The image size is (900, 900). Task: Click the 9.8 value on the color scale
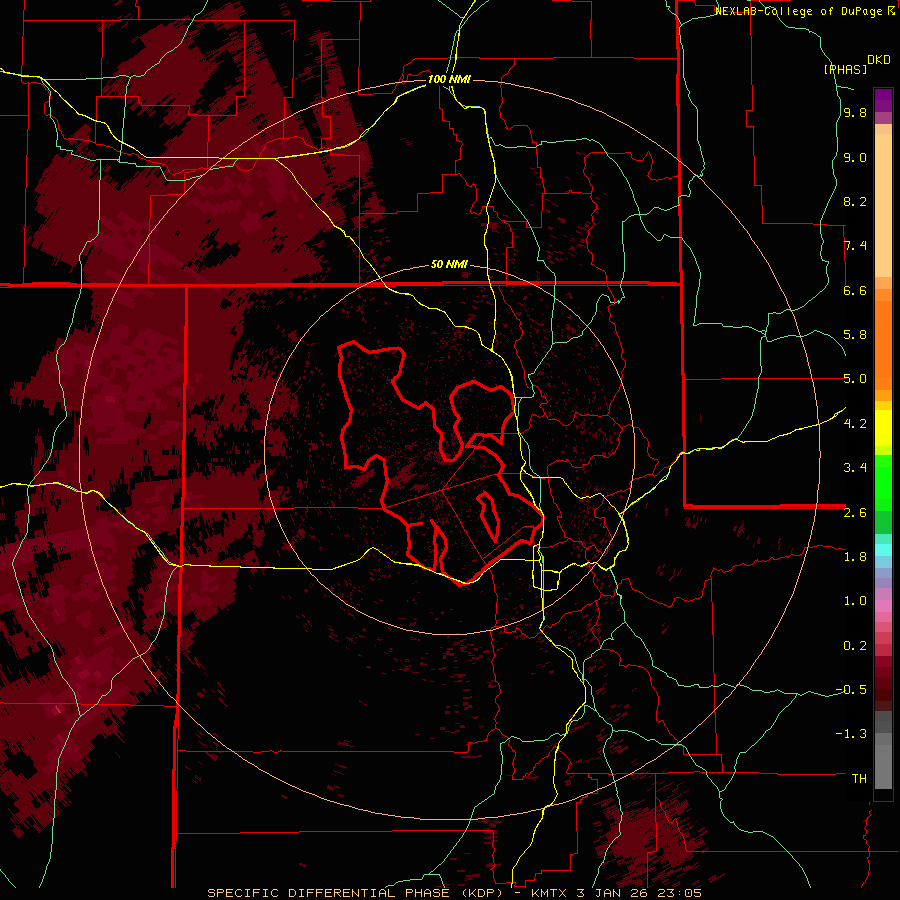tap(855, 113)
